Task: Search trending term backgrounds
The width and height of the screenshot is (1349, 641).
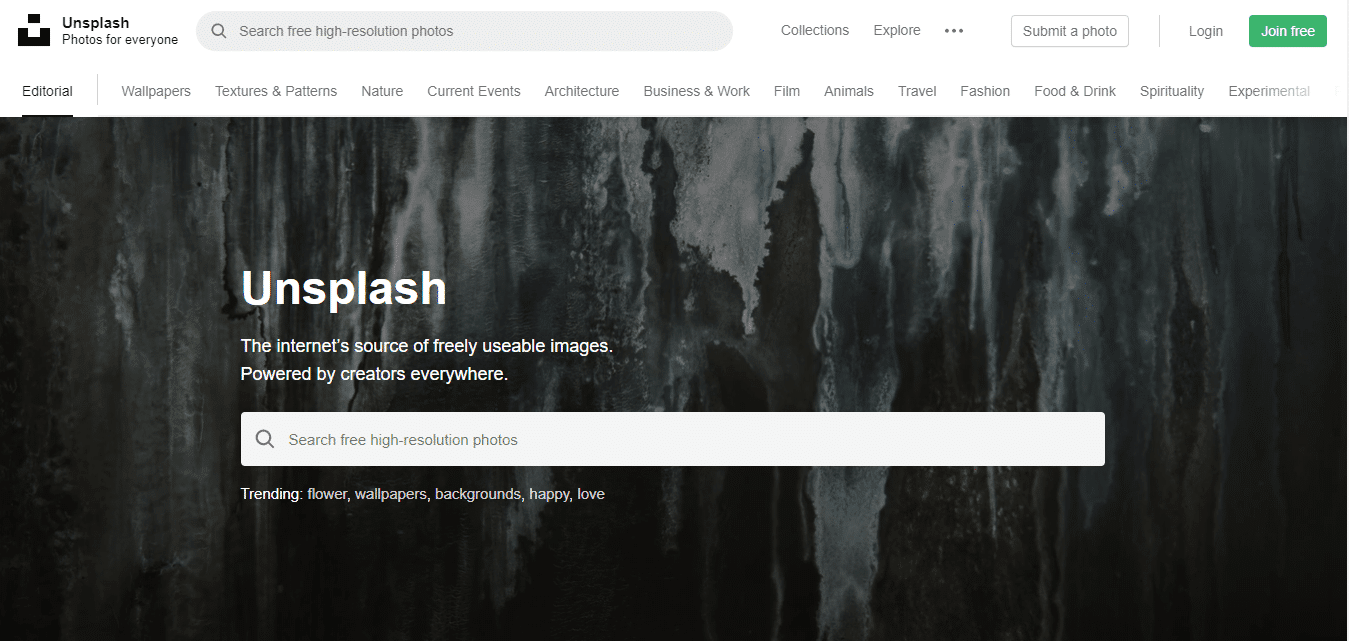Action: tap(478, 494)
